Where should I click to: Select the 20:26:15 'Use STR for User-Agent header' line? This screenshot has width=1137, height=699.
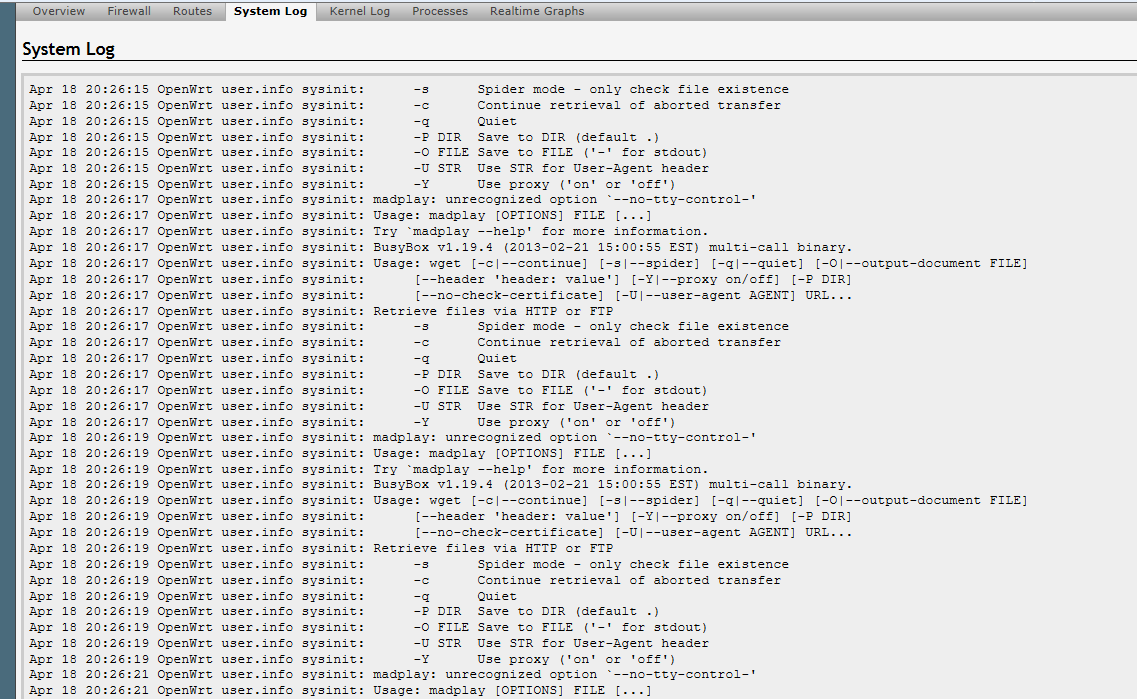point(369,168)
